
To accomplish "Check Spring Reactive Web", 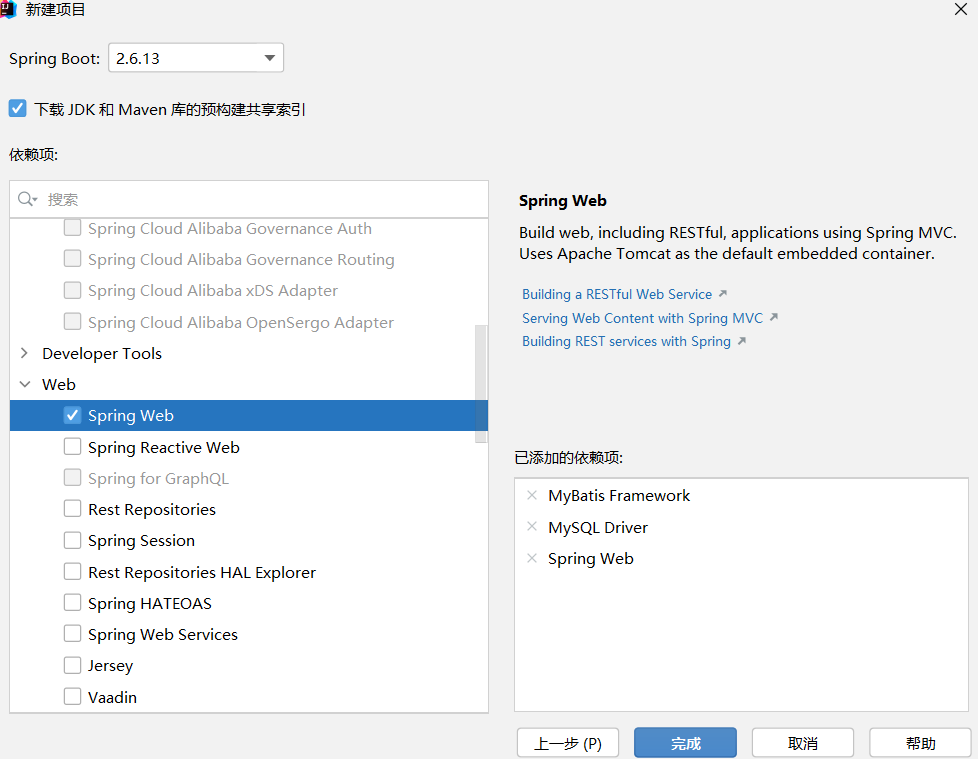I will click(x=72, y=447).
